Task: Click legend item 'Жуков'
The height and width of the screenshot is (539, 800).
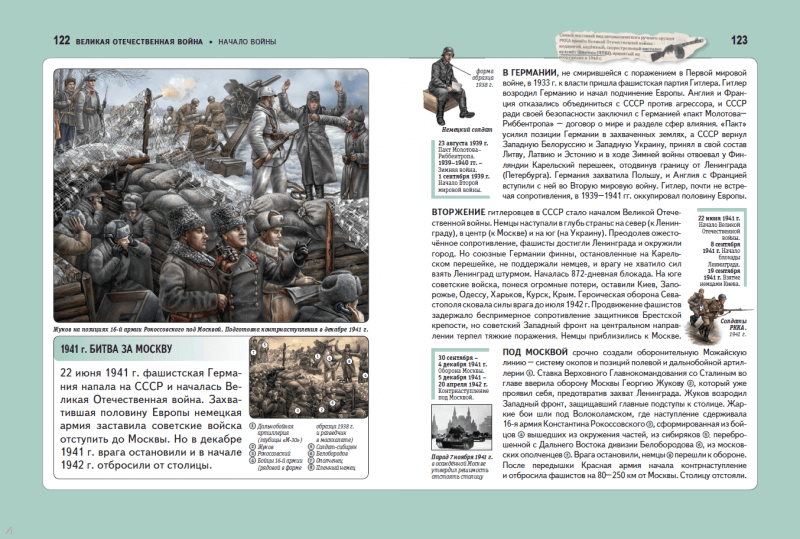Action: point(262,447)
